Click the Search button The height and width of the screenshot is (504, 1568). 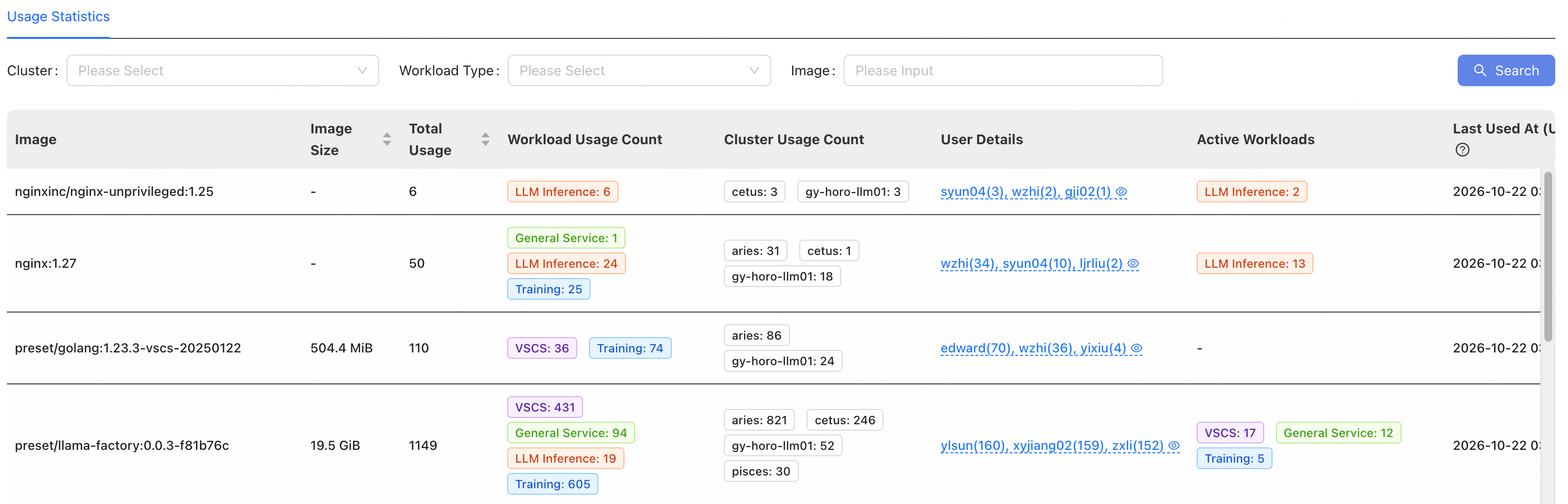[1506, 70]
